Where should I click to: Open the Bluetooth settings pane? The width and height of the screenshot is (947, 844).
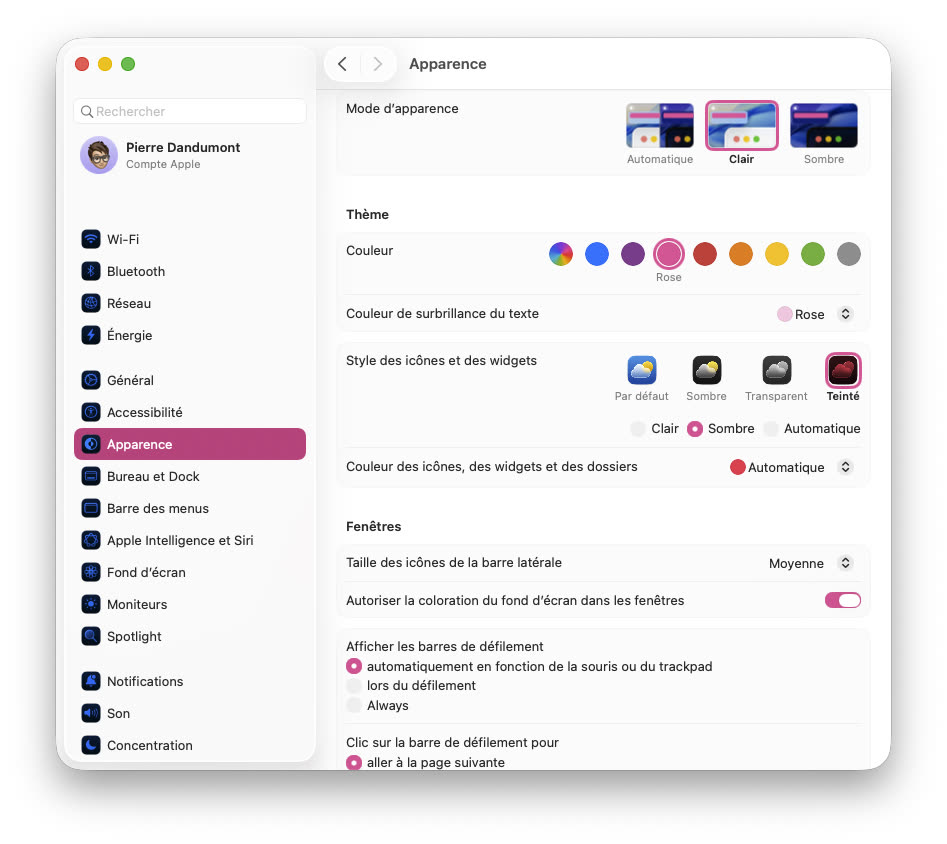point(190,271)
